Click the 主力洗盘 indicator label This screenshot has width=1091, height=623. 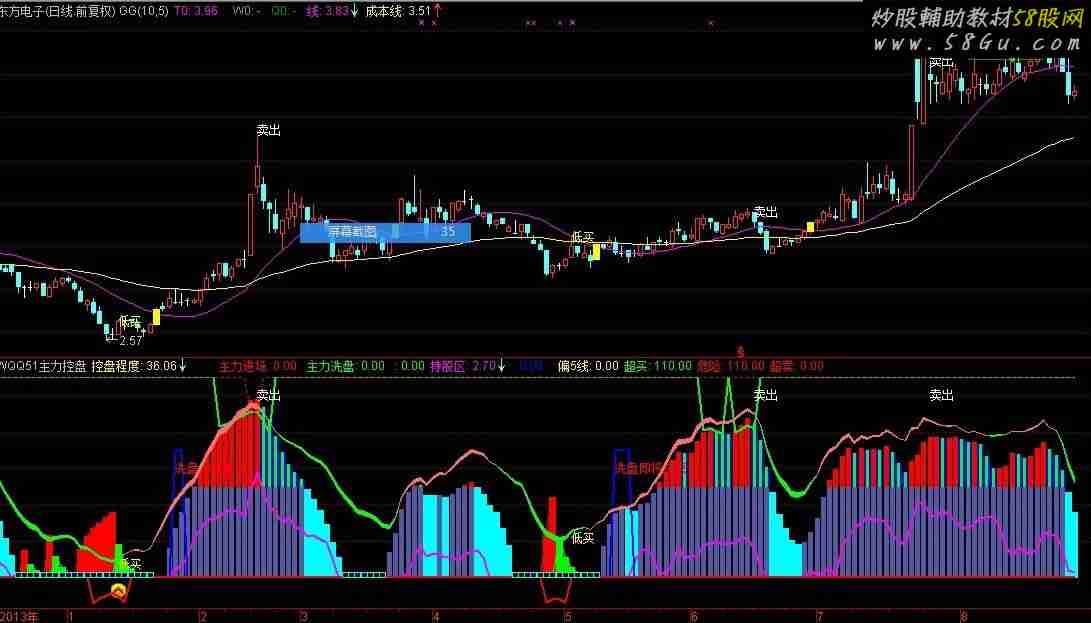click(331, 367)
